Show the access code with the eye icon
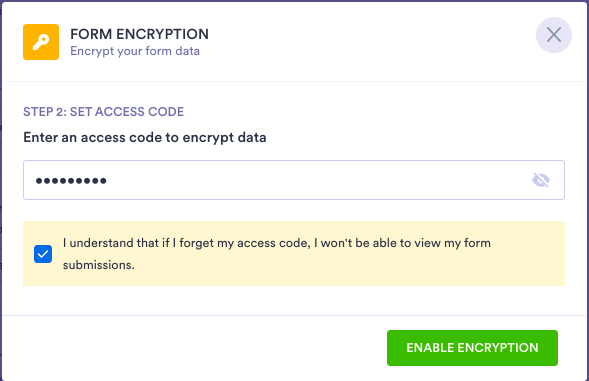This screenshot has width=589, height=381. pos(541,180)
